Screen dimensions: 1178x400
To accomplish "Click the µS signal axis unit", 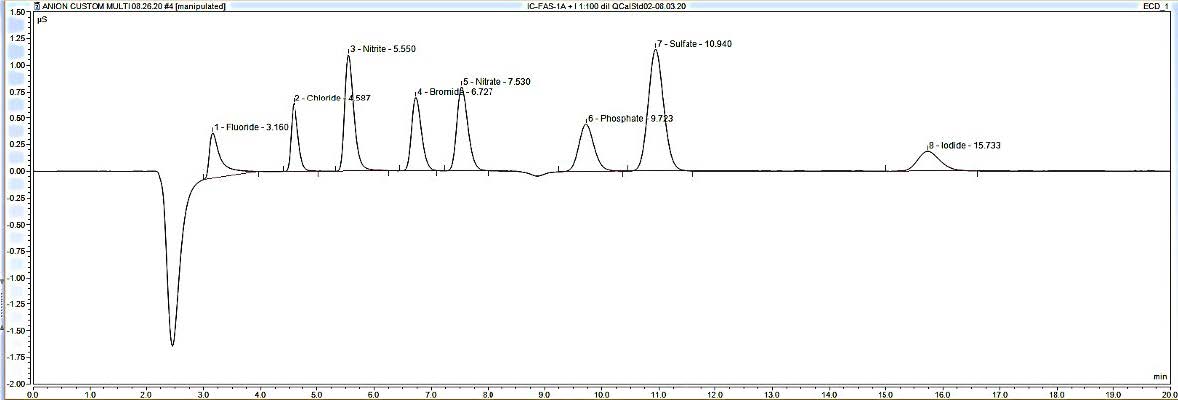I will tap(44, 20).
